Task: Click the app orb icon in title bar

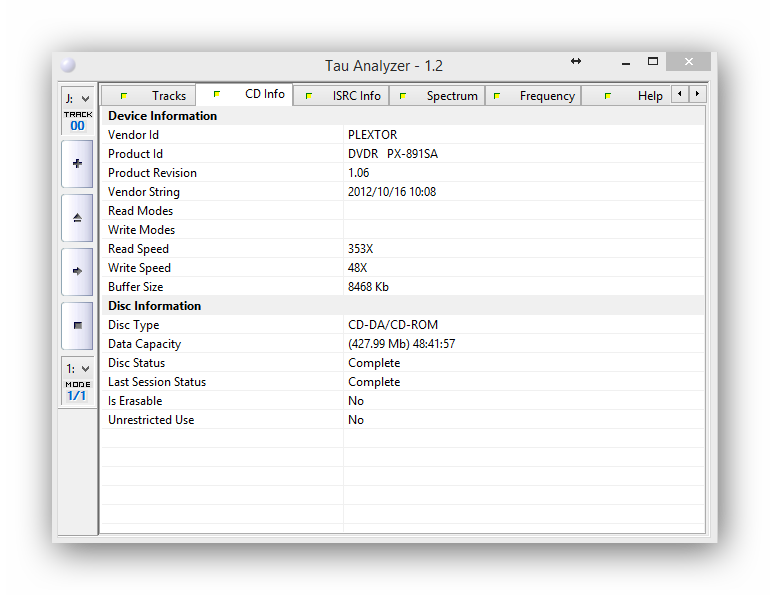Action: pos(68,66)
